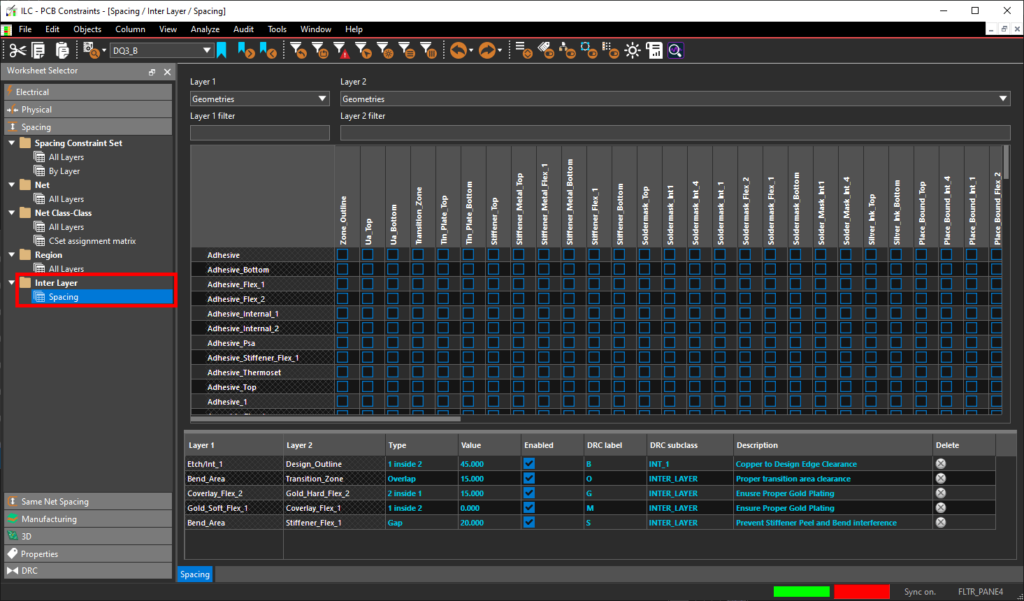Open the Manufacturing worksheet section
Image resolution: width=1024 pixels, height=601 pixels.
(88, 519)
